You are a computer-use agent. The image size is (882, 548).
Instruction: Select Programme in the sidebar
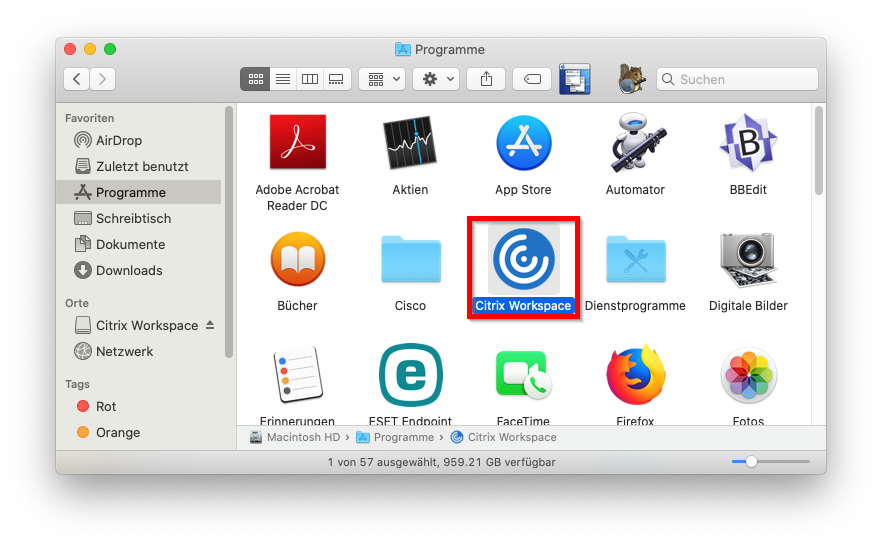pos(139,192)
